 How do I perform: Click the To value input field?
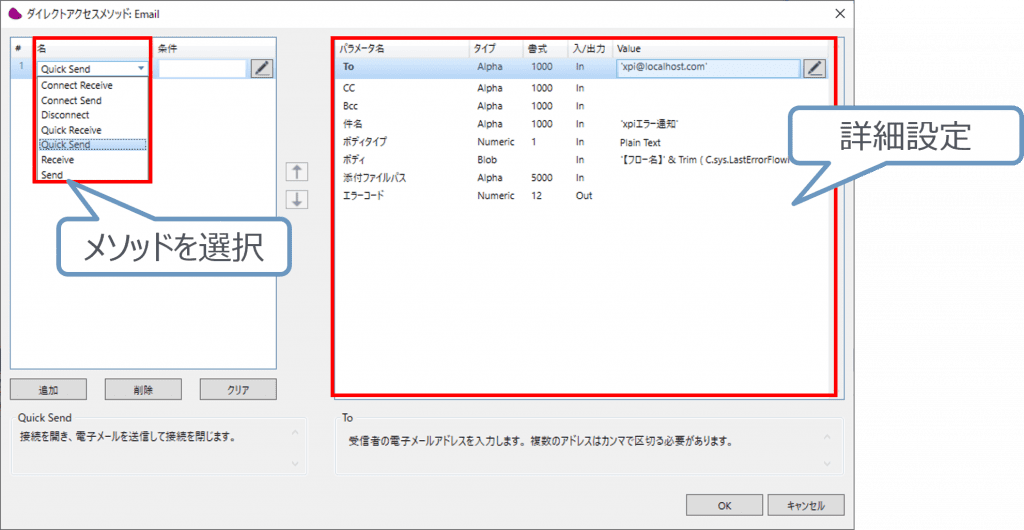707,67
